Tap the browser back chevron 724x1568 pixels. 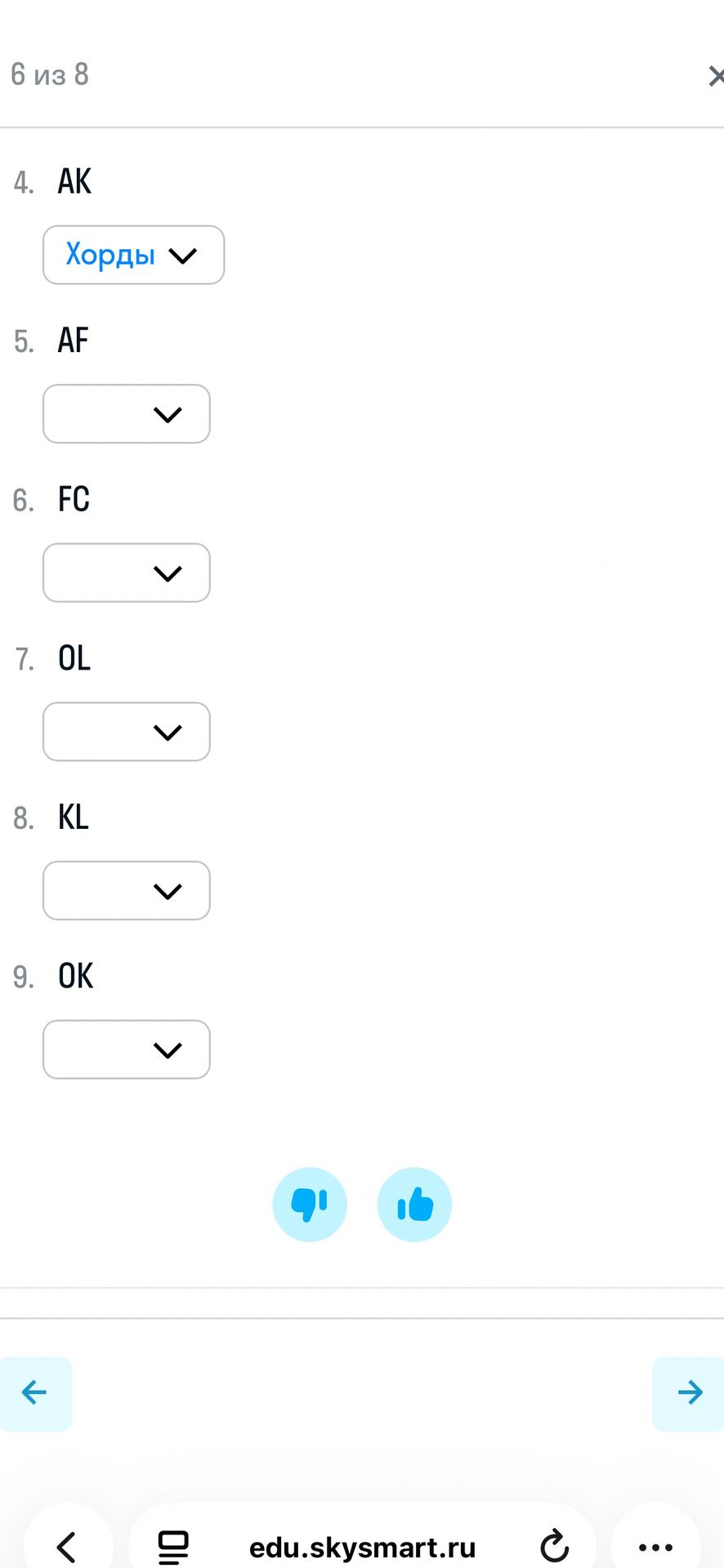67,1547
